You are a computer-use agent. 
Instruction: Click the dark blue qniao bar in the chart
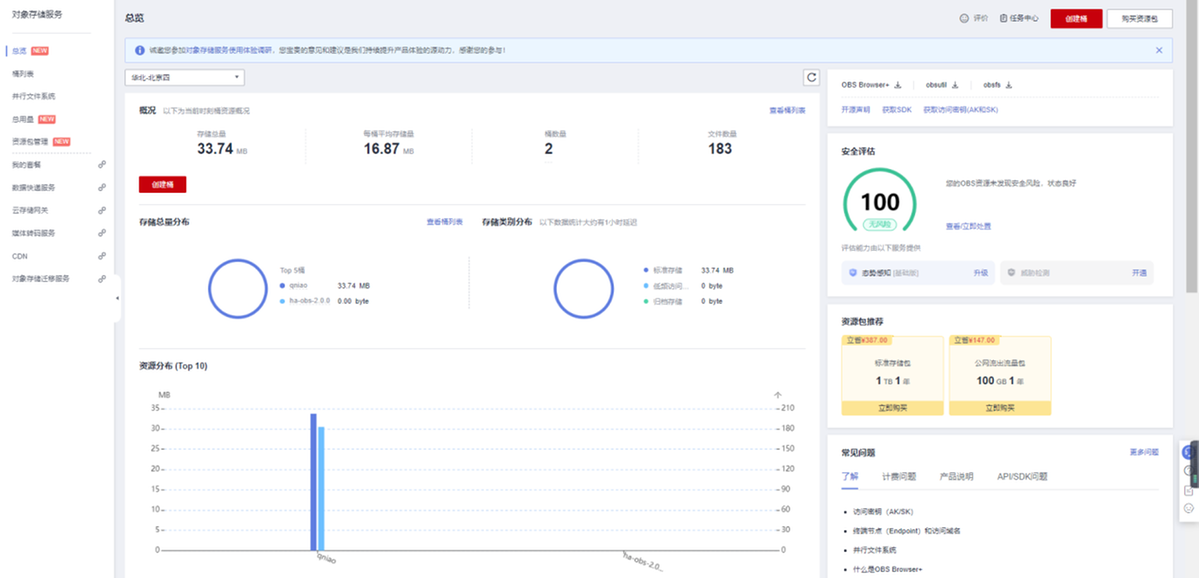pos(314,482)
